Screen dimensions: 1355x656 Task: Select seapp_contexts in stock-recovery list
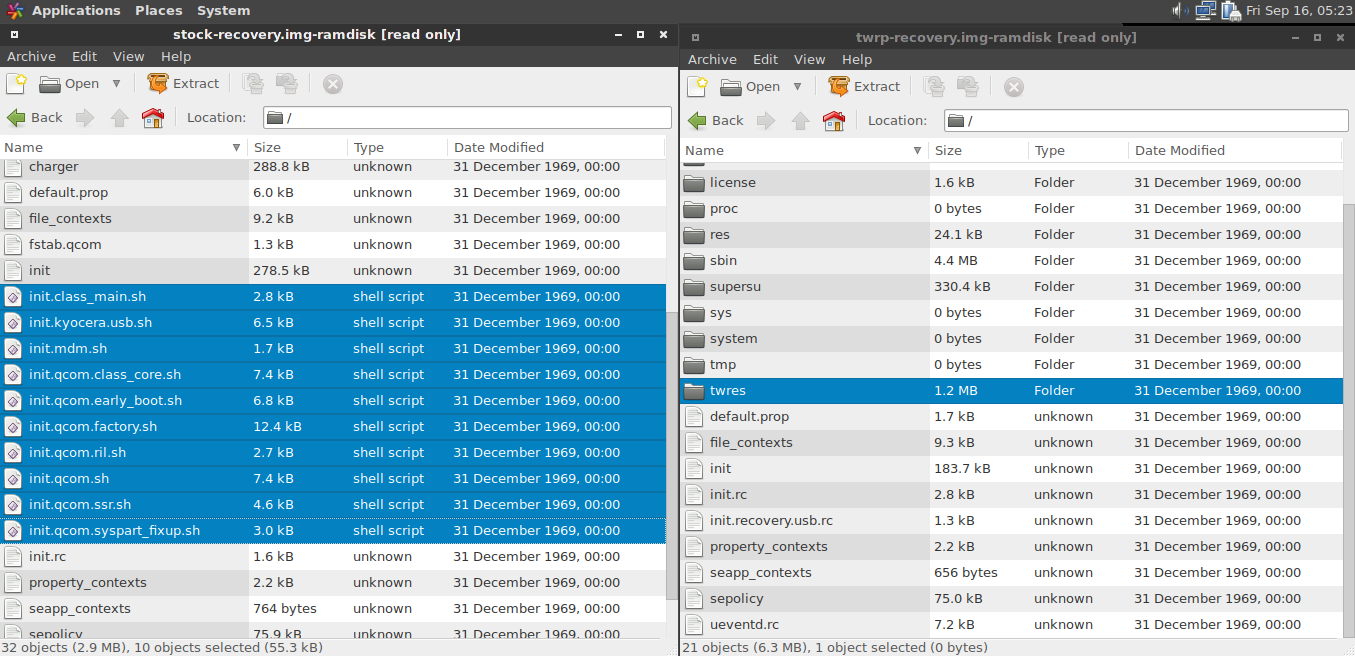click(x=332, y=609)
